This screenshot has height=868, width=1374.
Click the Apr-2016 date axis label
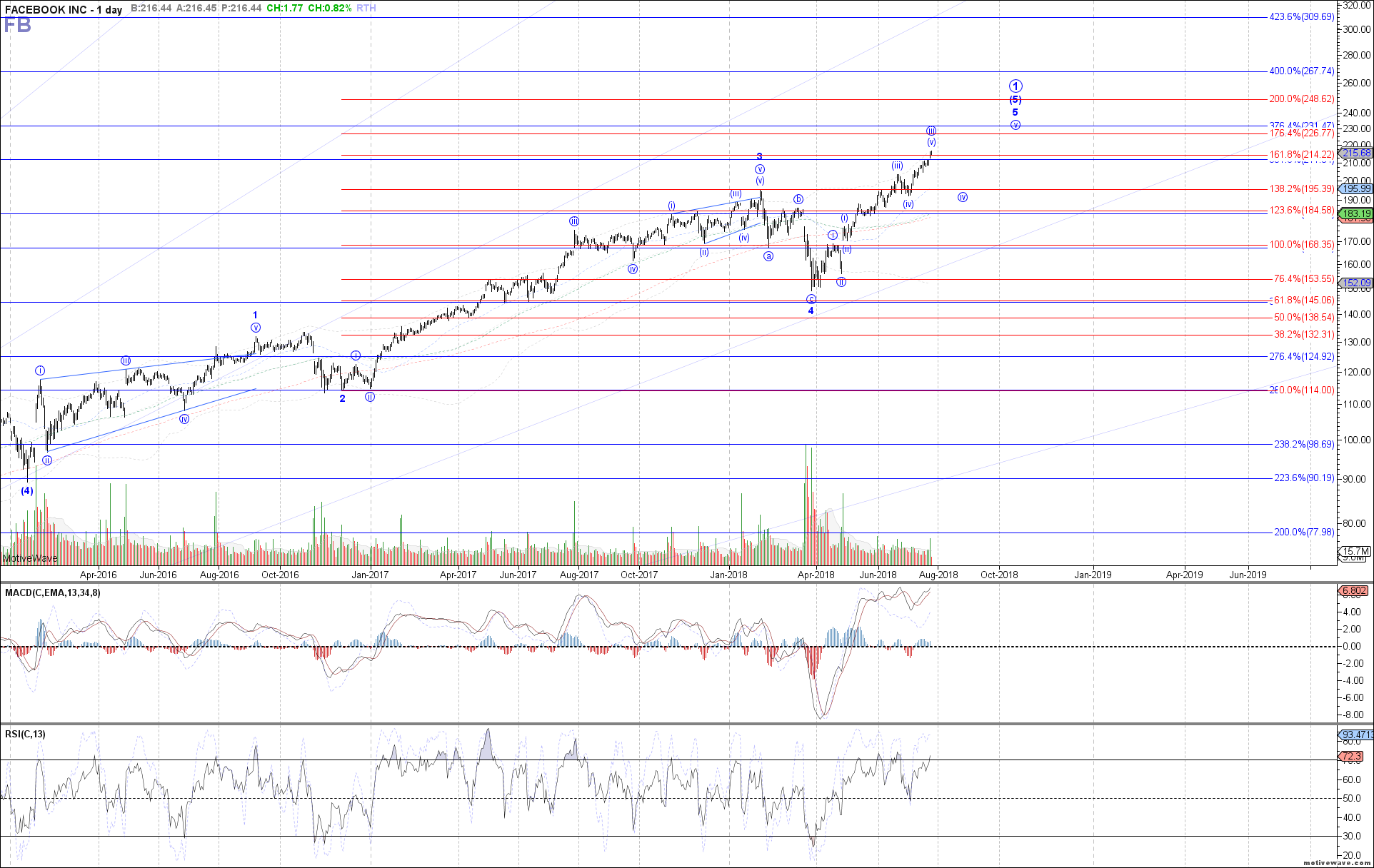pos(98,575)
